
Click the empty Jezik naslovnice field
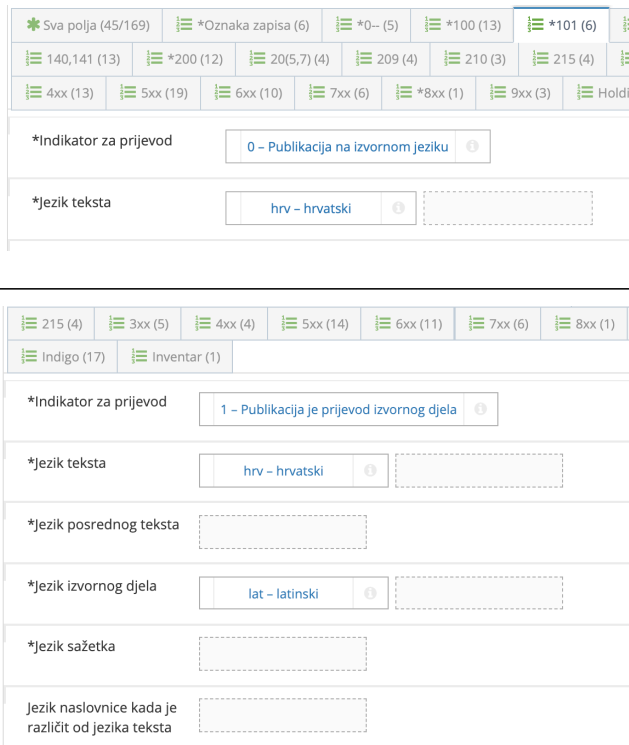click(283, 715)
